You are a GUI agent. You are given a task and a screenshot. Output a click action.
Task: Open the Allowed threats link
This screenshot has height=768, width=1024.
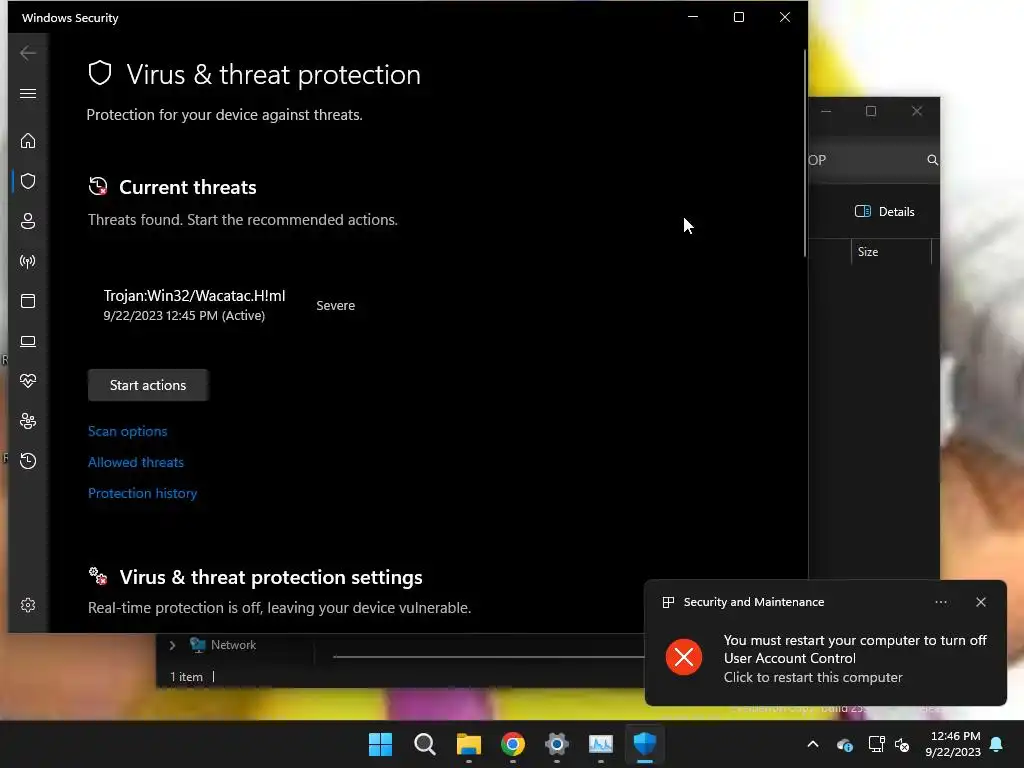click(x=136, y=462)
